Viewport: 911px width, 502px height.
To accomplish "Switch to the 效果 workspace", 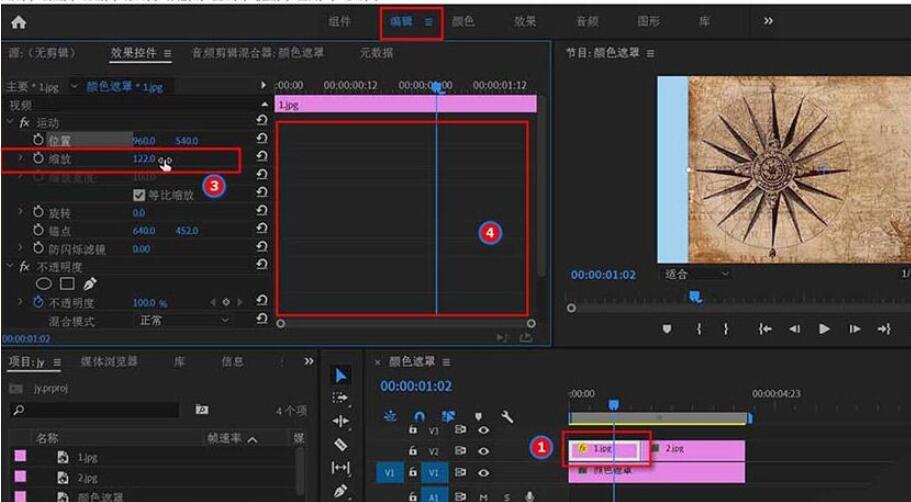I will [x=524, y=21].
